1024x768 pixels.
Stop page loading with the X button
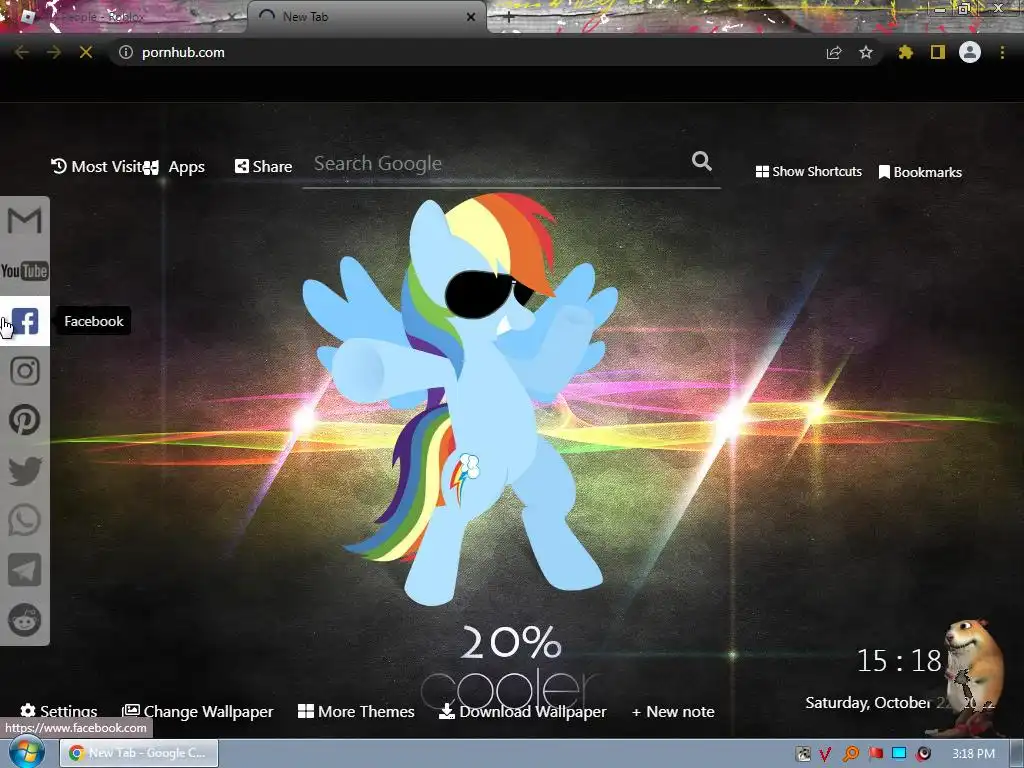[86, 52]
